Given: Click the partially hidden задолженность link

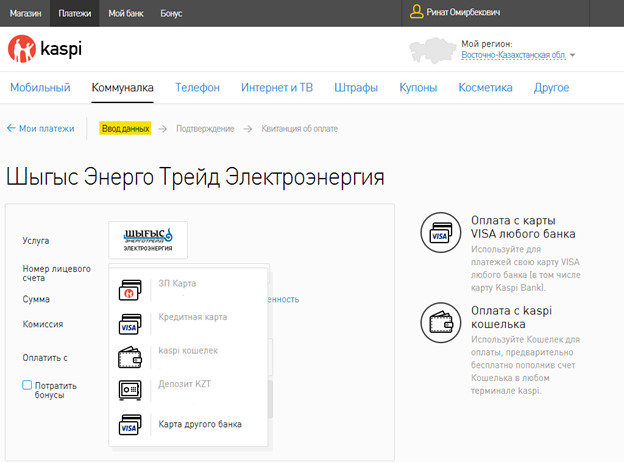Looking at the screenshot, I should click(x=283, y=299).
